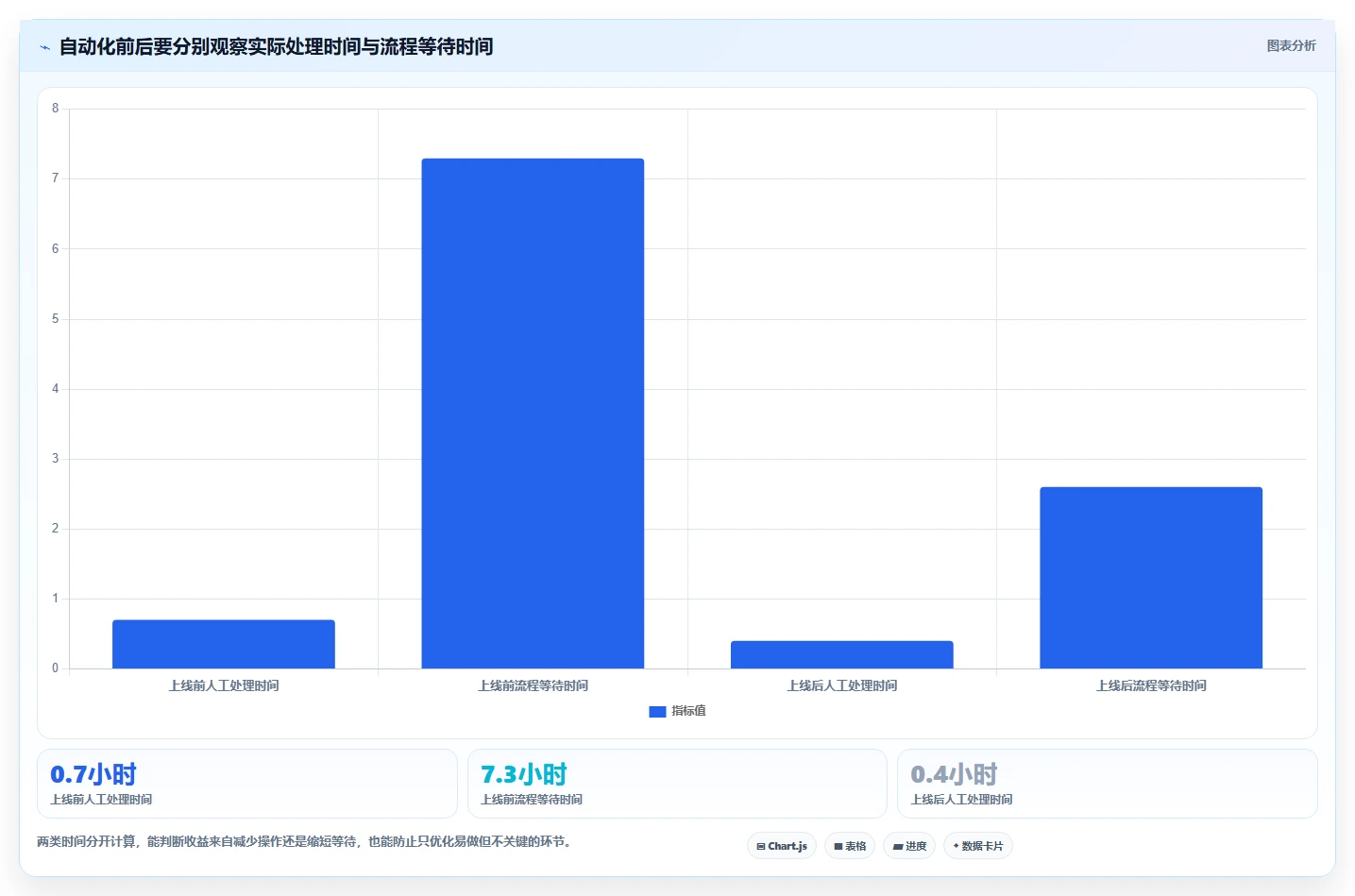
Task: Click the icon inside the Chart.js chip
Action: tap(761, 847)
